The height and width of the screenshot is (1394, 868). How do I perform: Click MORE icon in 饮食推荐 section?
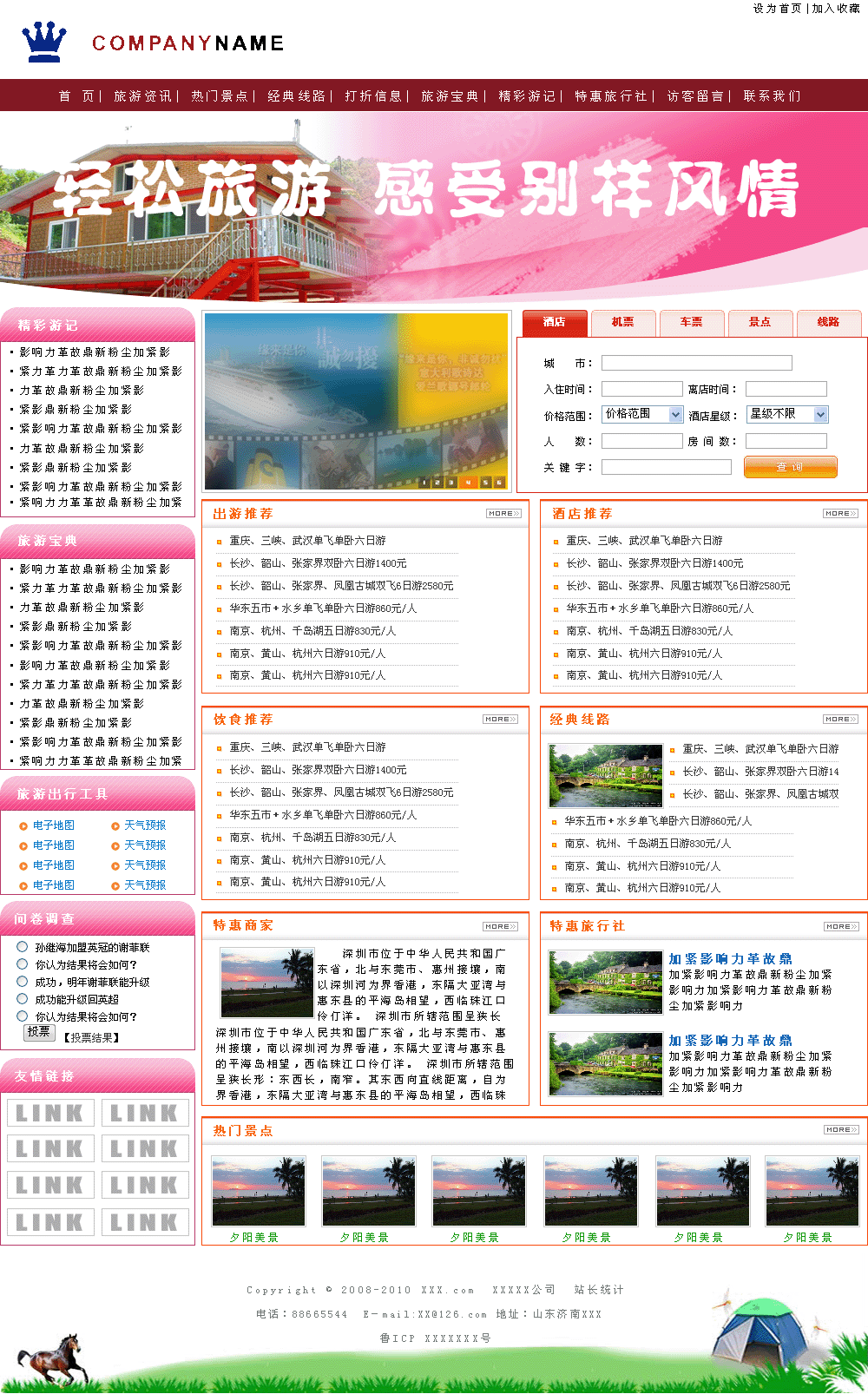(x=500, y=720)
